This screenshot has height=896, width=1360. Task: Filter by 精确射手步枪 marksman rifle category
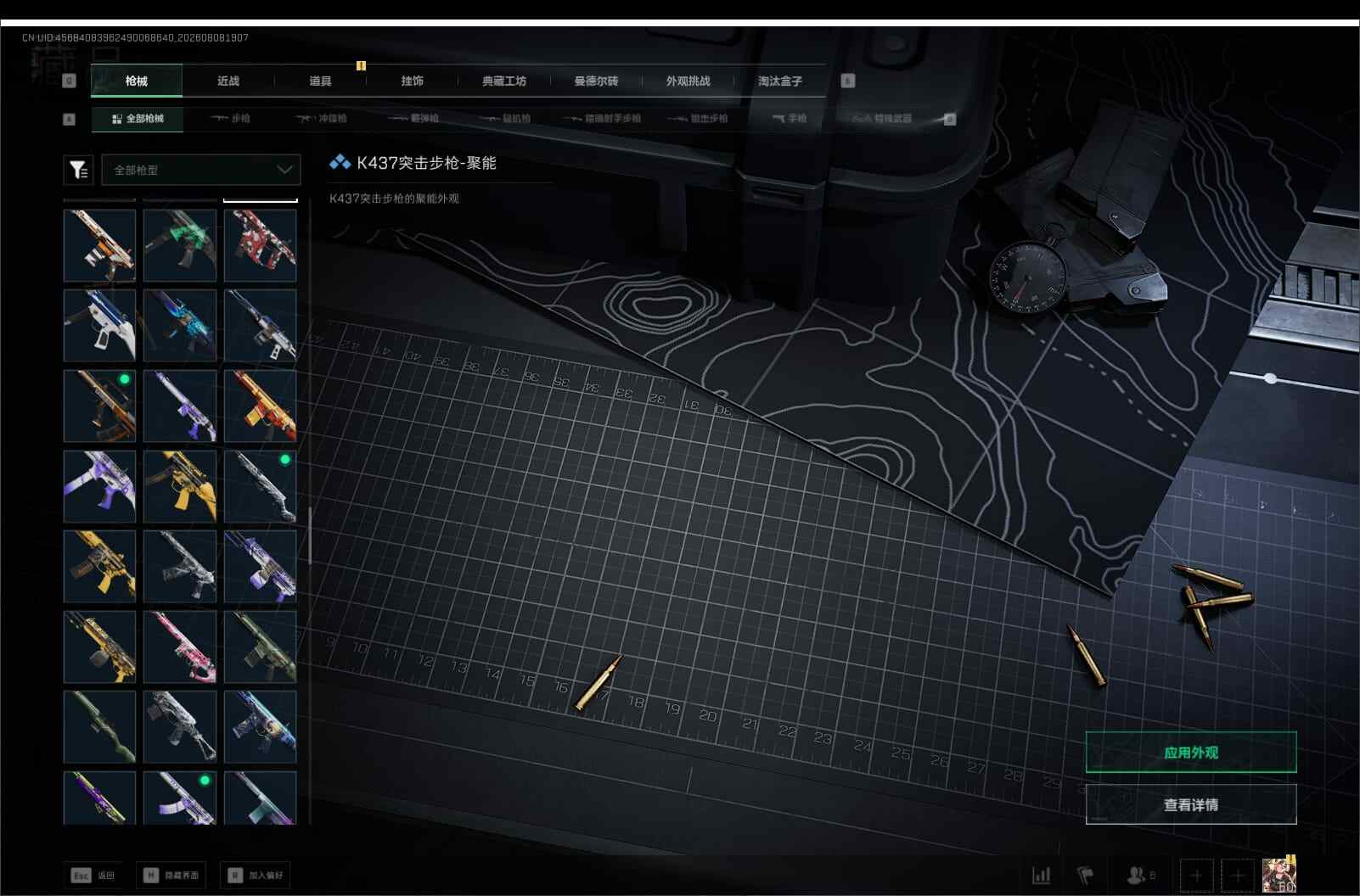[x=601, y=118]
